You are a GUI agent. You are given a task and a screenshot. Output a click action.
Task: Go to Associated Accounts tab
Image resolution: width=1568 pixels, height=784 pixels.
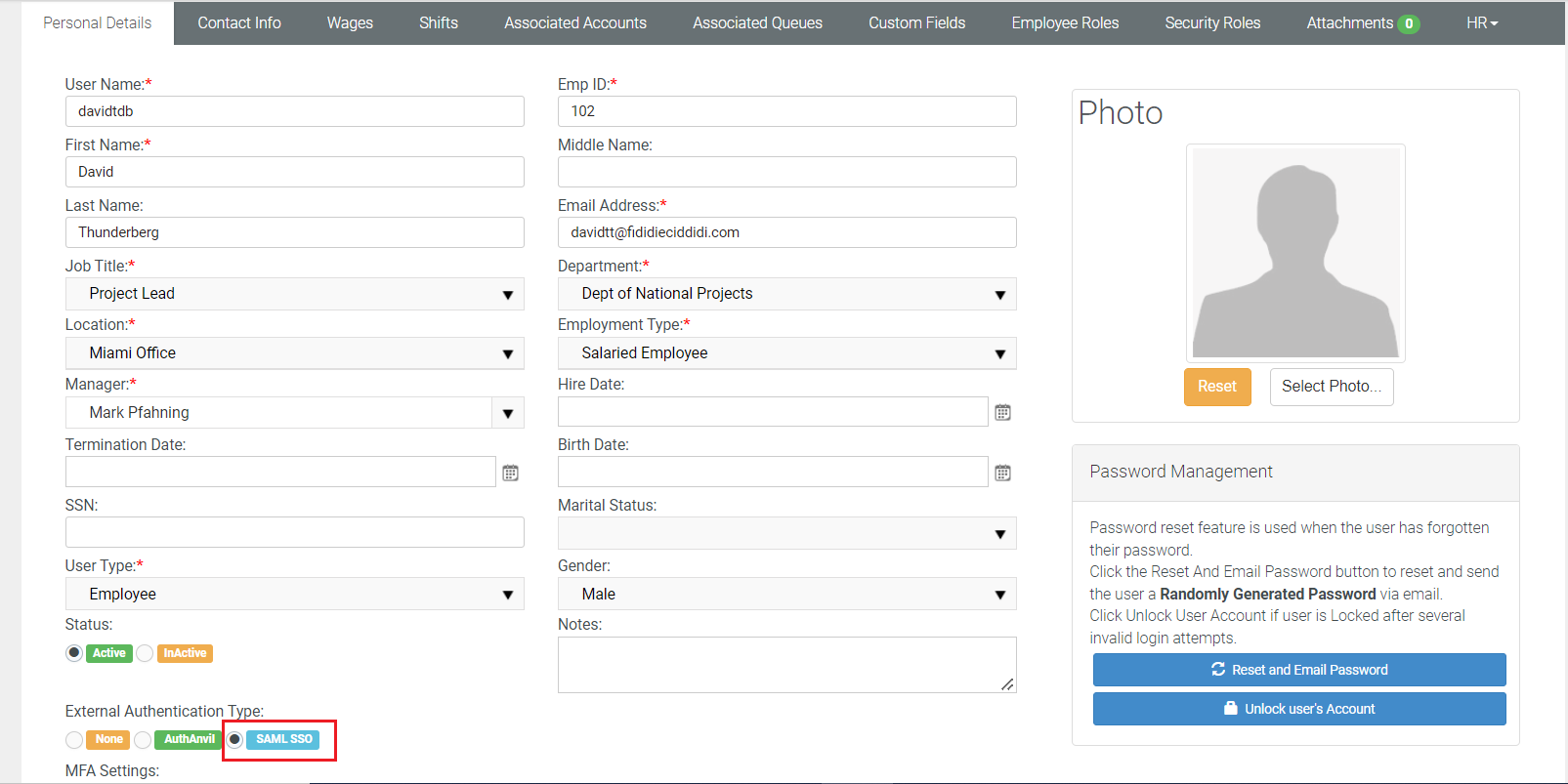pyautogui.click(x=575, y=23)
